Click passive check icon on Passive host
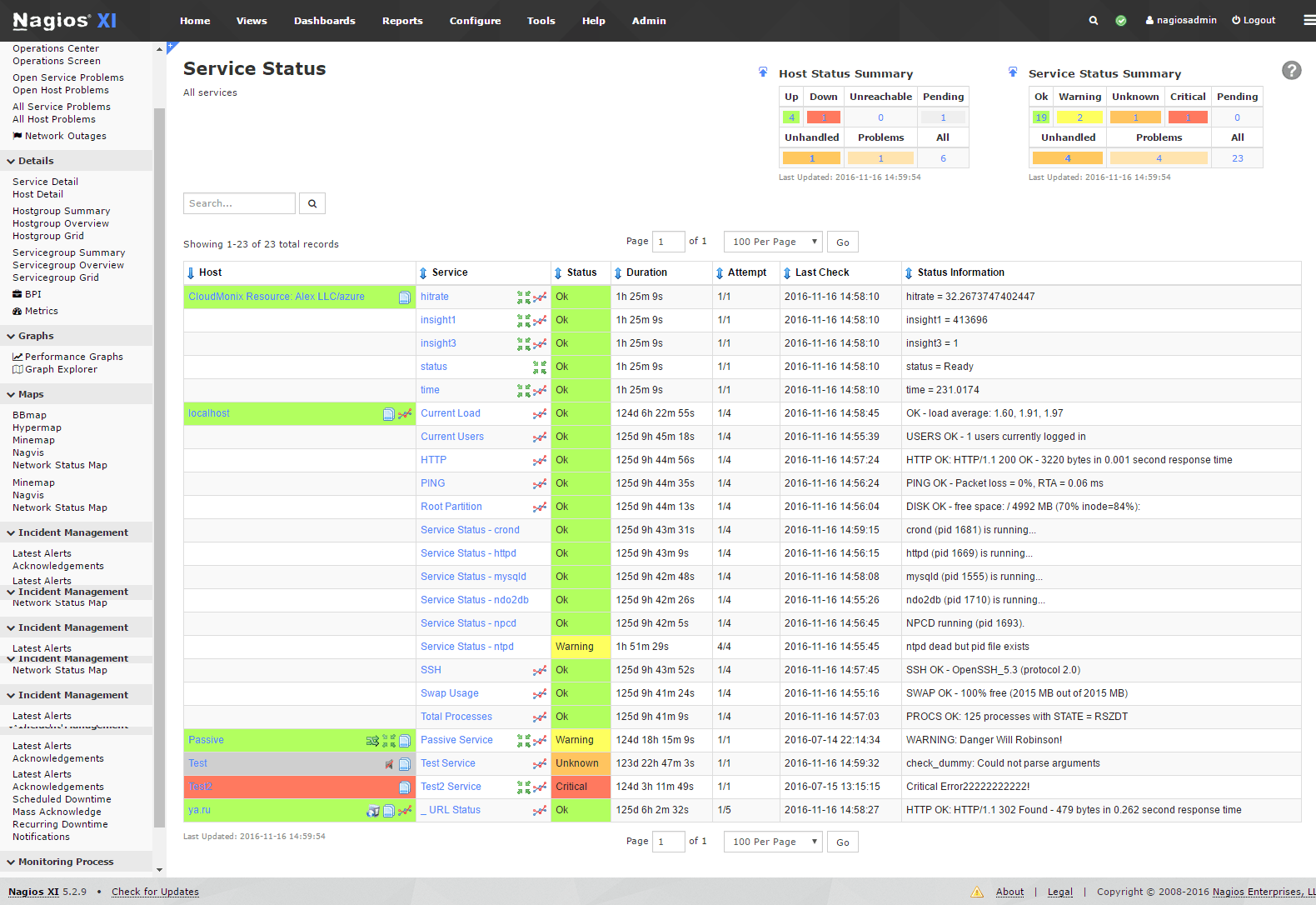The width and height of the screenshot is (1316, 905). click(389, 741)
